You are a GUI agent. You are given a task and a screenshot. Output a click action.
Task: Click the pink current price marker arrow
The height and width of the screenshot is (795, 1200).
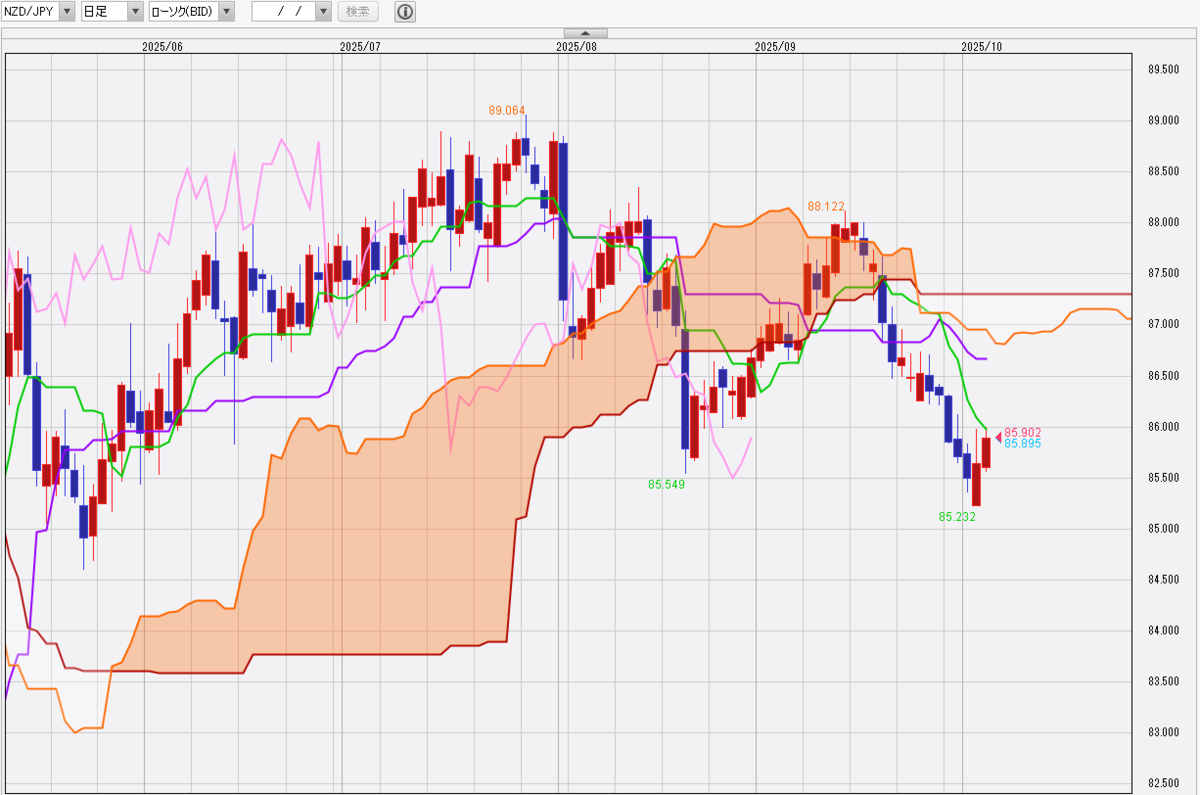pyautogui.click(x=997, y=436)
